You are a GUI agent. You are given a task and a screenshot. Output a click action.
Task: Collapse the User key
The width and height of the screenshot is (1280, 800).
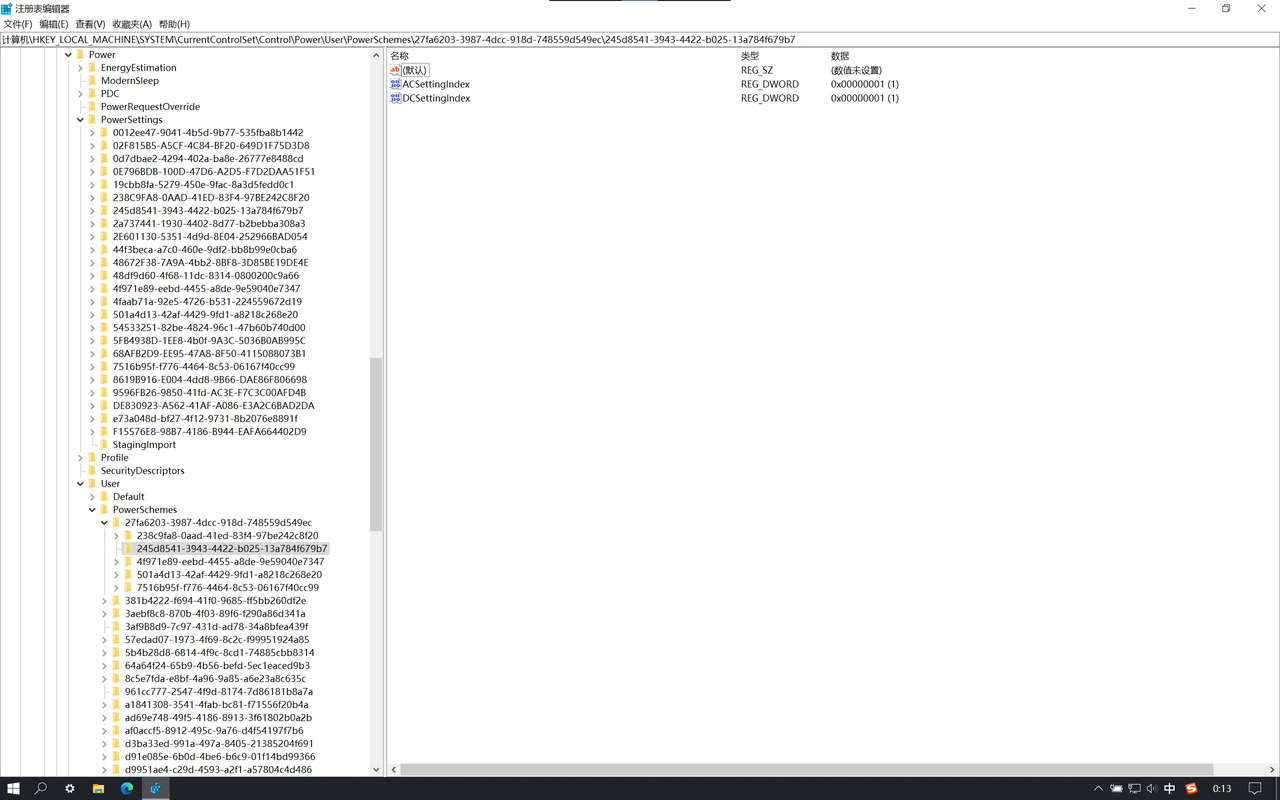80,484
